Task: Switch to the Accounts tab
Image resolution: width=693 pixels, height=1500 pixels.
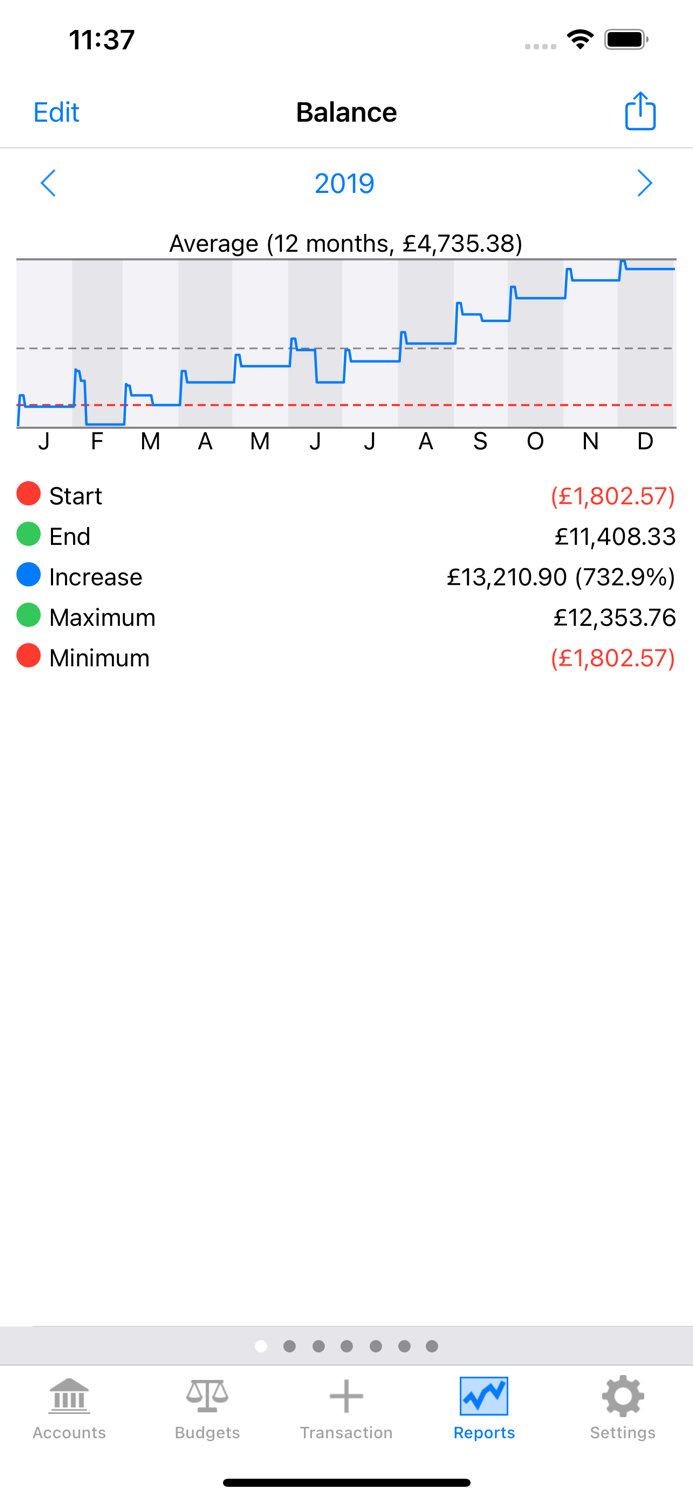Action: coord(67,1409)
